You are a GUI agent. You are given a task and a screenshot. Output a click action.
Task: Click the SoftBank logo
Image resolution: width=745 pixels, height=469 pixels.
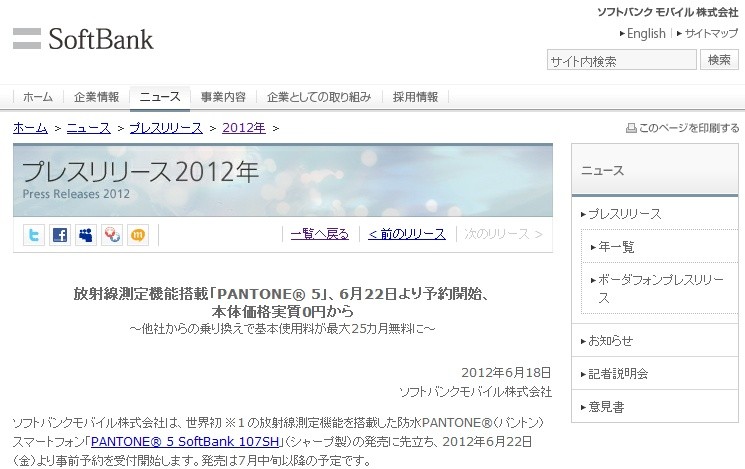click(x=83, y=39)
